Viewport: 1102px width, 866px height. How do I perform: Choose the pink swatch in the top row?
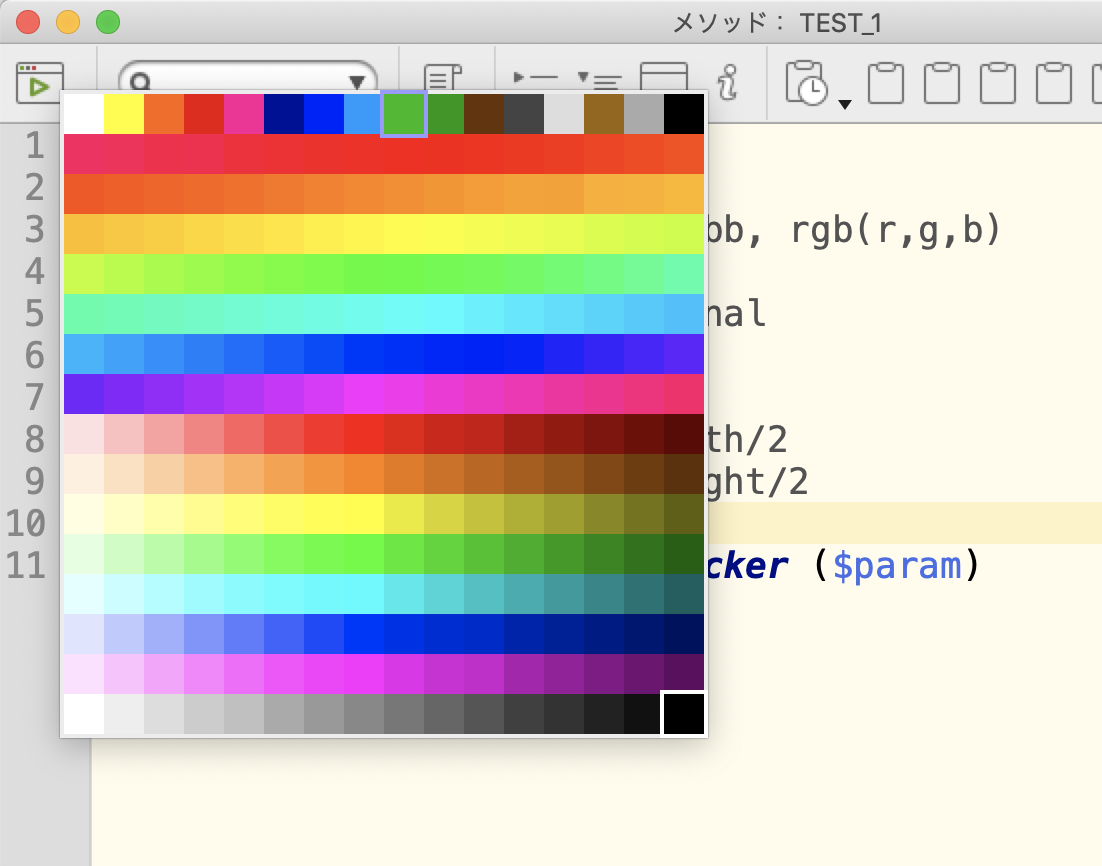(245, 113)
